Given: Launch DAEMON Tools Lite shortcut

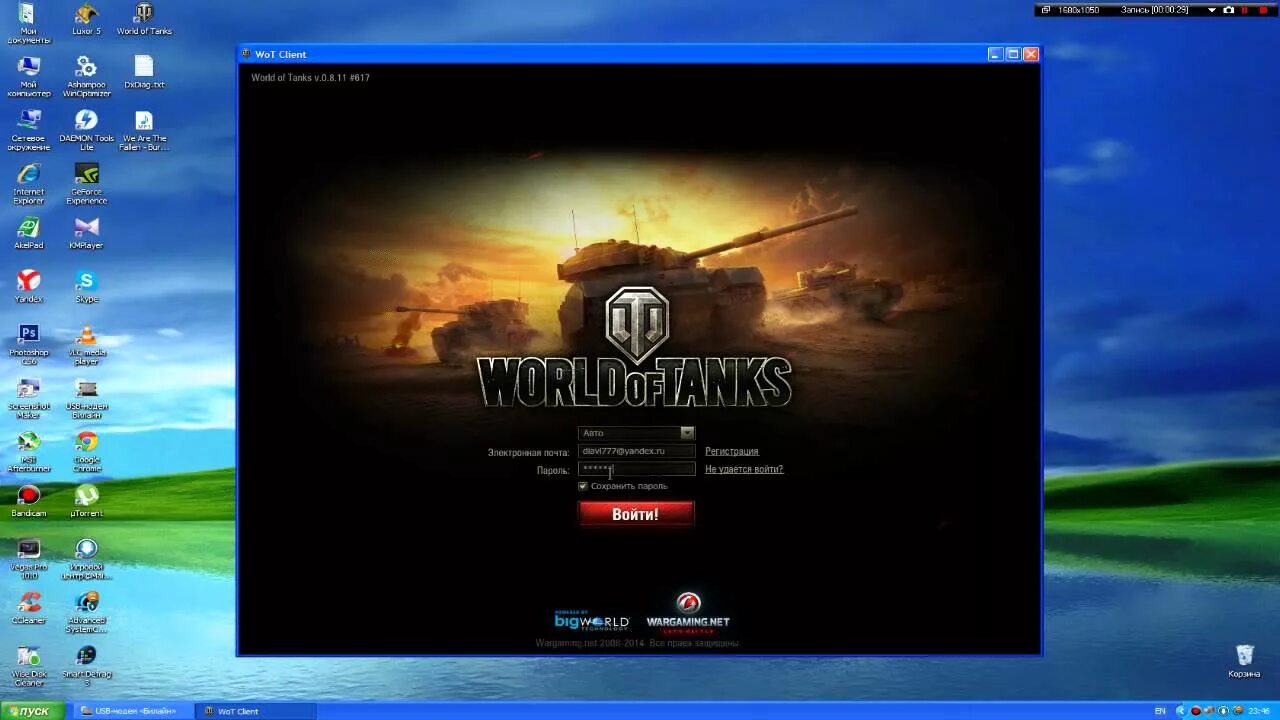Looking at the screenshot, I should (86, 130).
